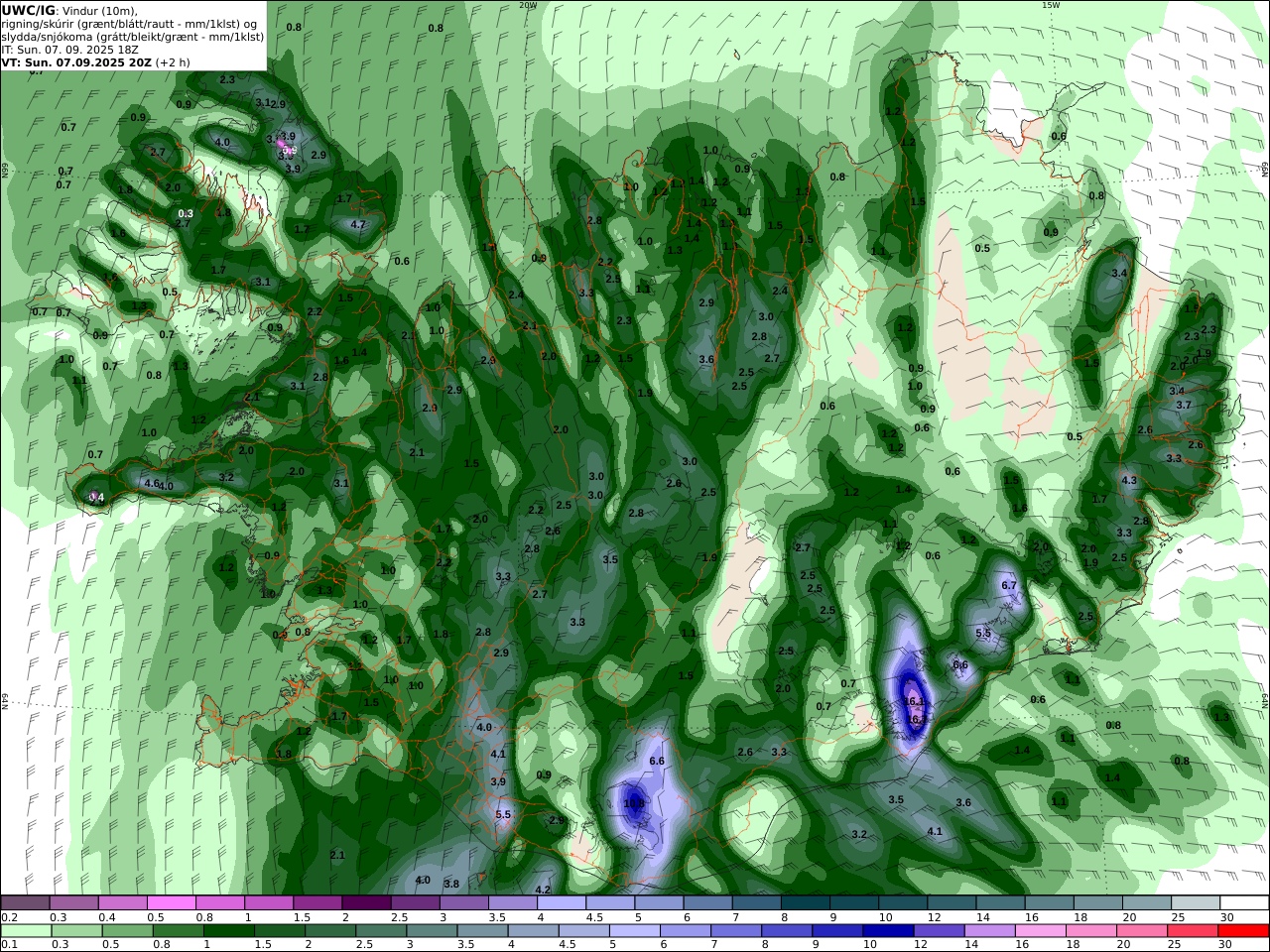Click the 'UWC/IG: Vindur (10m)' title line

pos(70,10)
